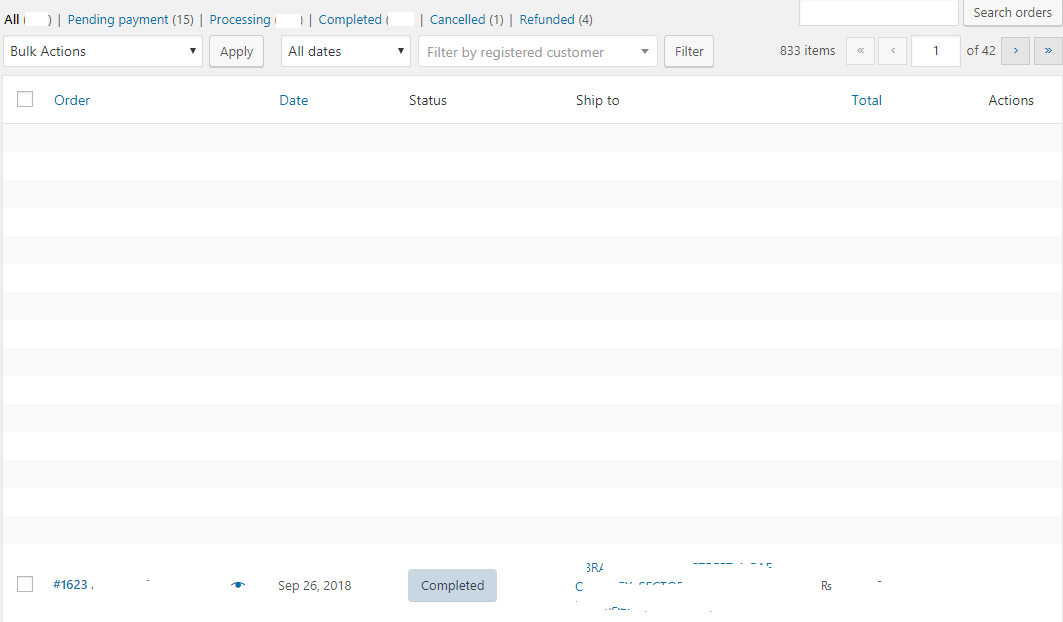This screenshot has height=622, width=1063.
Task: Select the checkbox for order #1623
Action: coord(25,584)
